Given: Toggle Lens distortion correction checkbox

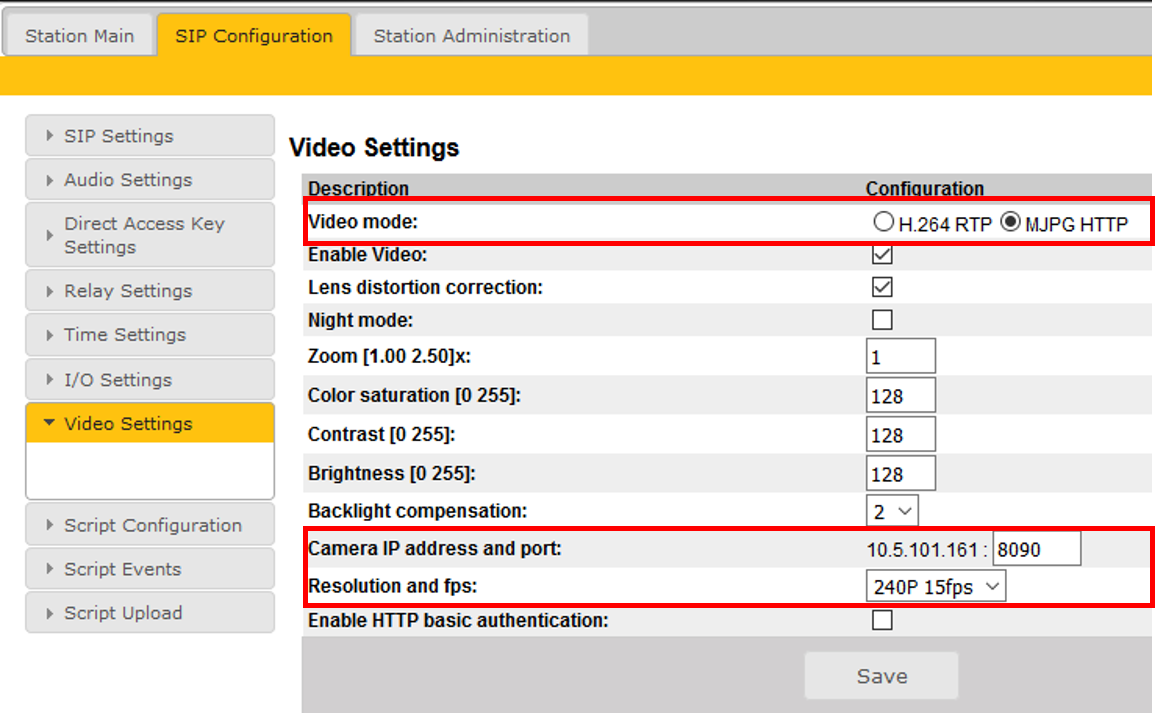Looking at the screenshot, I should [x=882, y=287].
